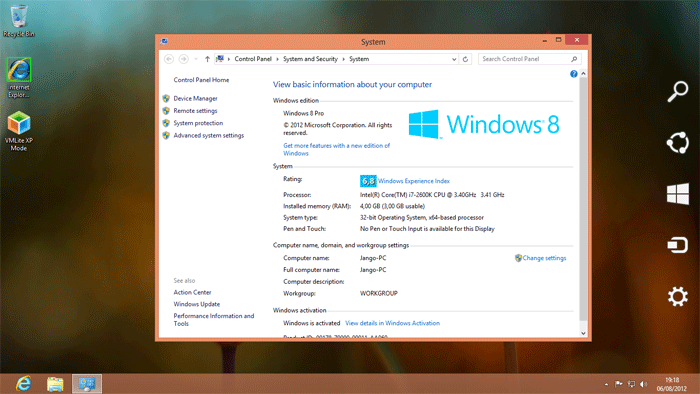Expand the chevron before Control Panel breadcrumb
The width and height of the screenshot is (700, 394).
click(x=229, y=59)
